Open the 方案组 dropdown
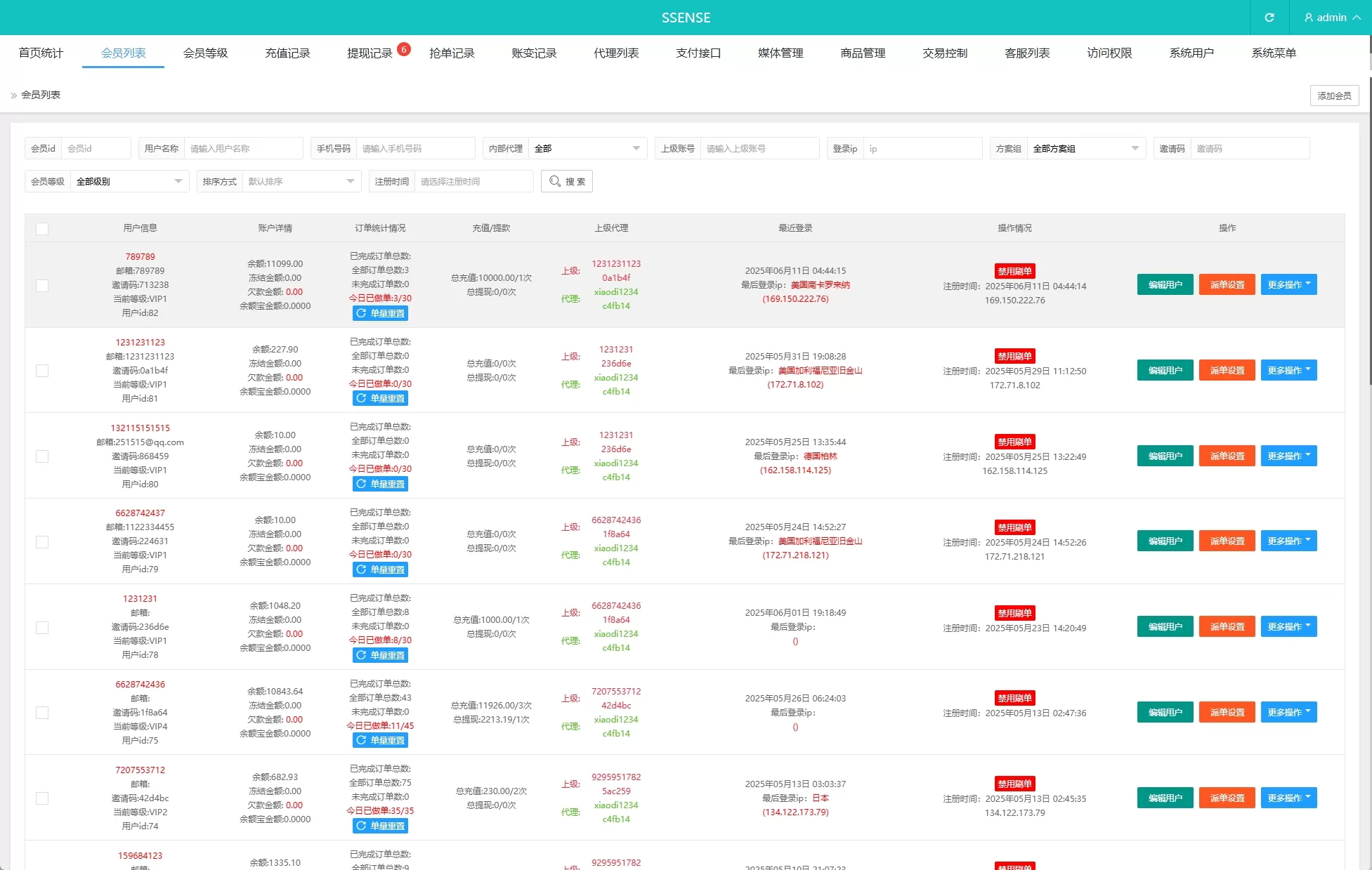The height and width of the screenshot is (870, 1372). pos(1085,148)
